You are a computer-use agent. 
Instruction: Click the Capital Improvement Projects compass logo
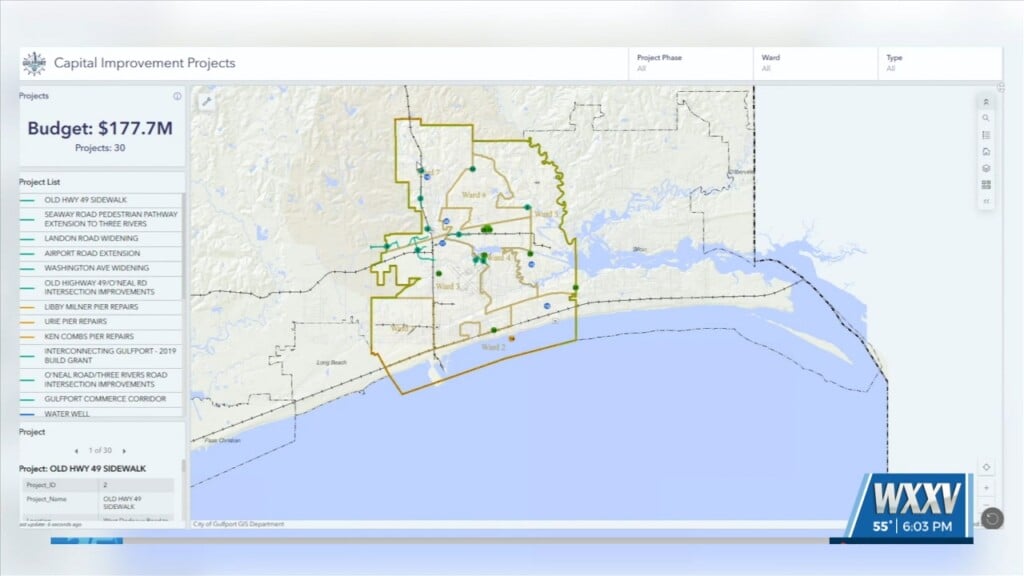pos(35,63)
